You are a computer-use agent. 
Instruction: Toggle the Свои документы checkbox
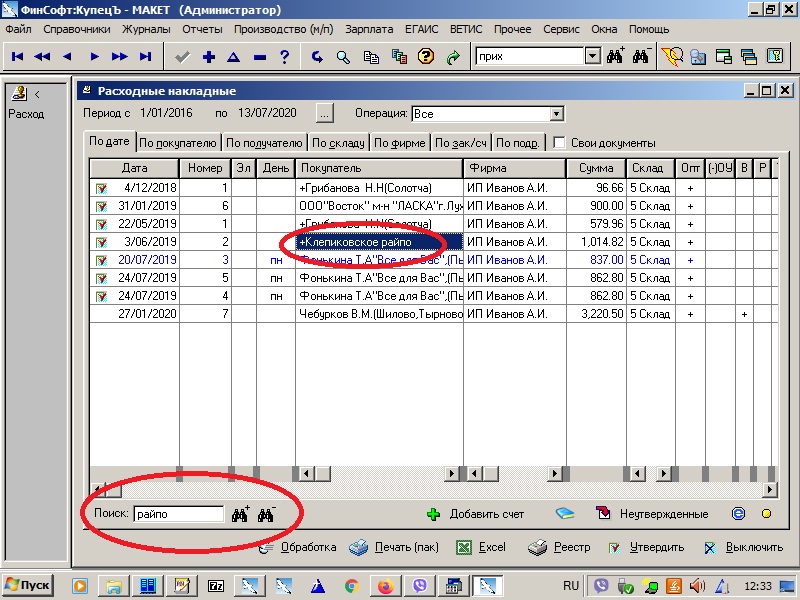(x=560, y=143)
